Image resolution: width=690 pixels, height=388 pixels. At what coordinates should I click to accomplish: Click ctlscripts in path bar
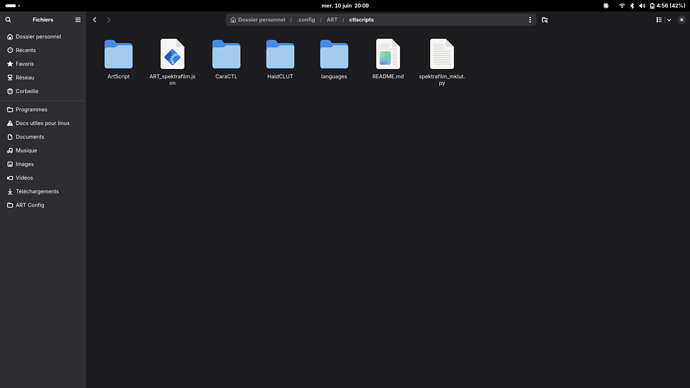361,20
